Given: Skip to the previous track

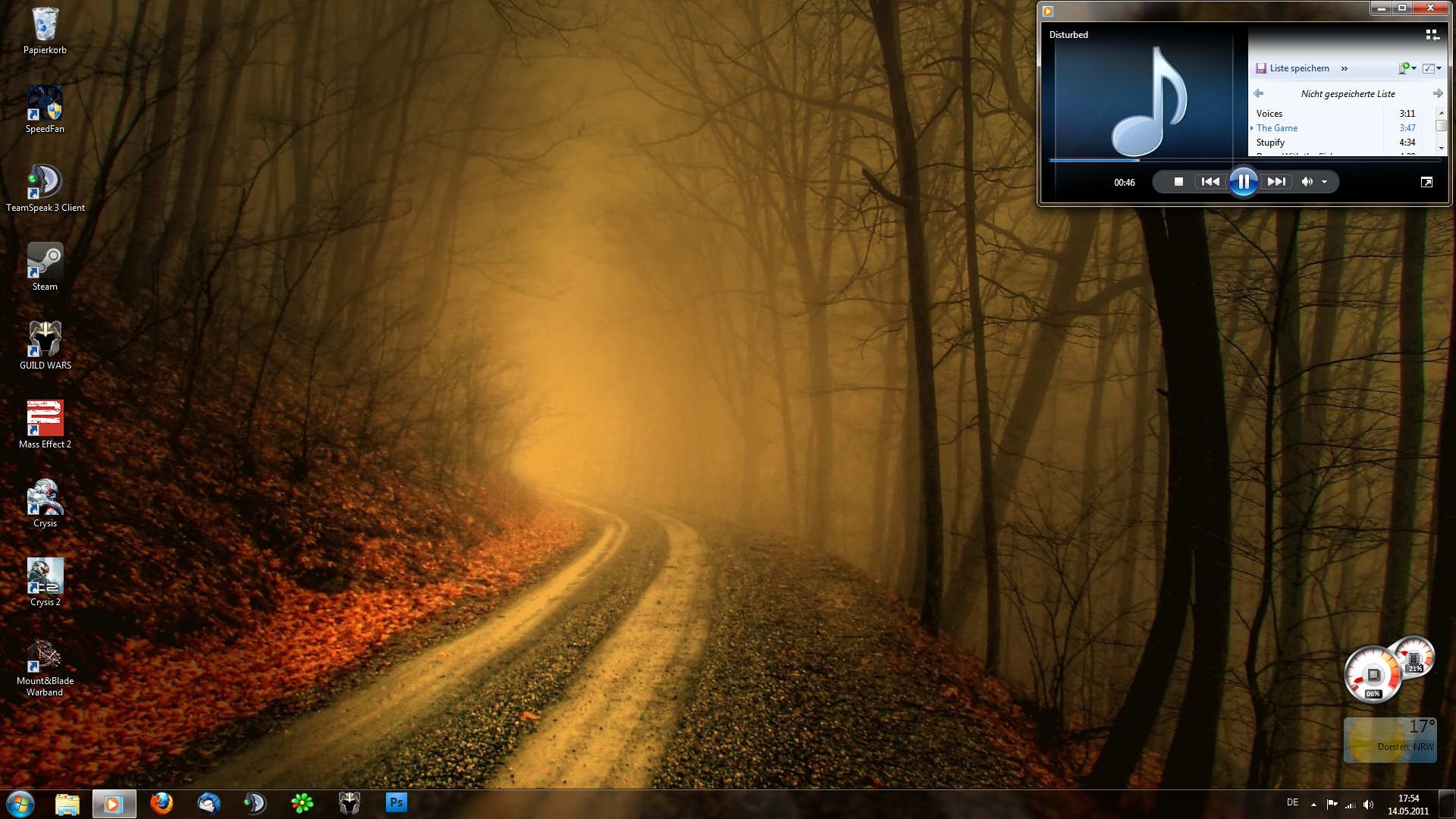Looking at the screenshot, I should 1210,182.
